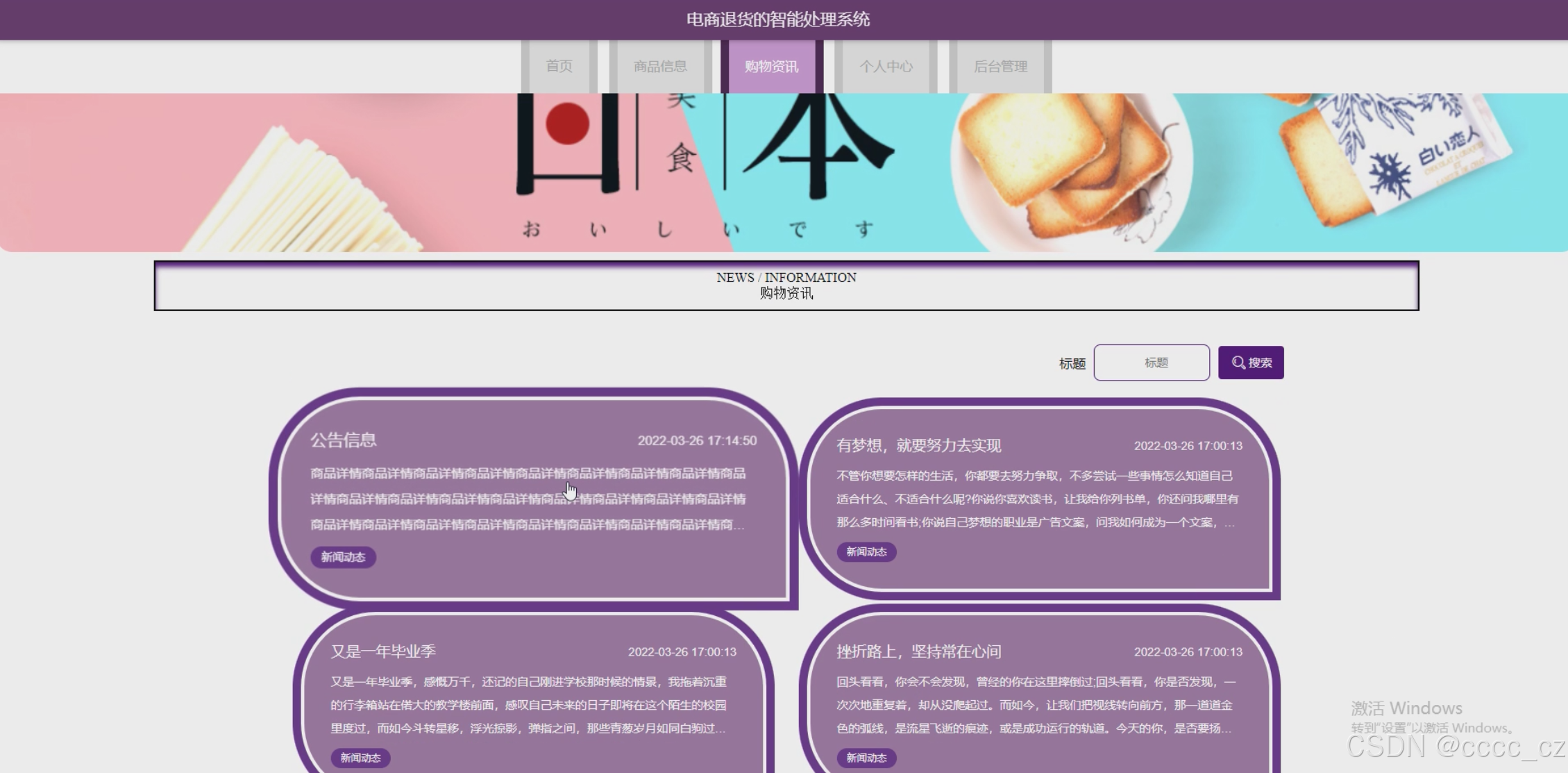Open the 有梦想，就要努力去实现 article
This screenshot has height=773, width=1568.
(918, 446)
